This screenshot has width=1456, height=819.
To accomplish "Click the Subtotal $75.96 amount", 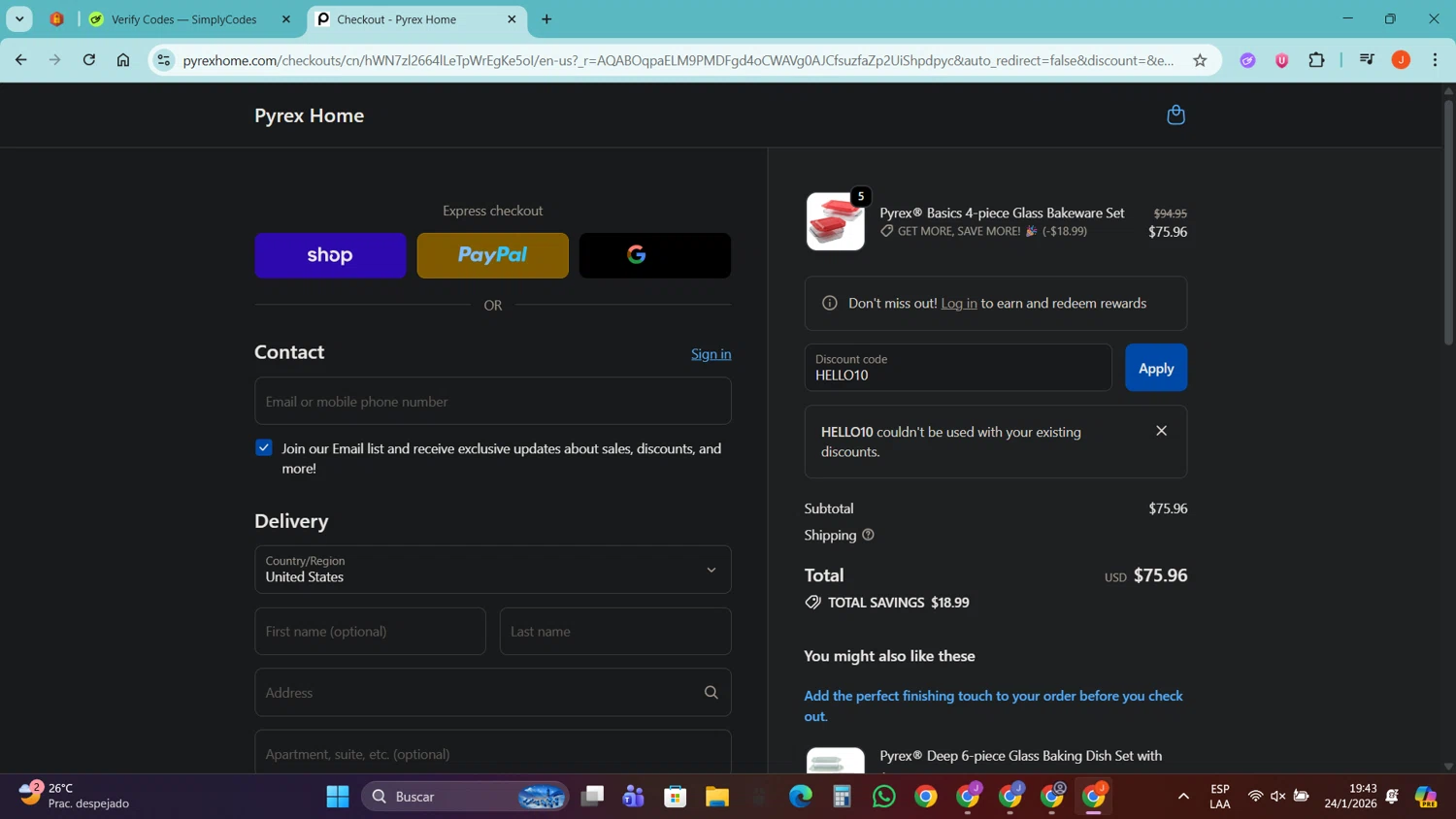I will tap(1168, 508).
